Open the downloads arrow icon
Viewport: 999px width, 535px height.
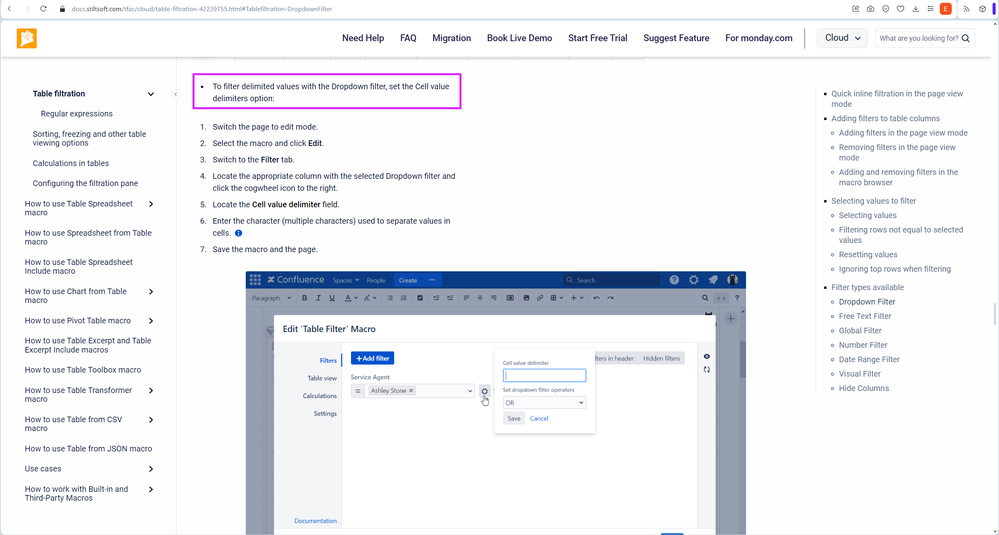click(916, 9)
